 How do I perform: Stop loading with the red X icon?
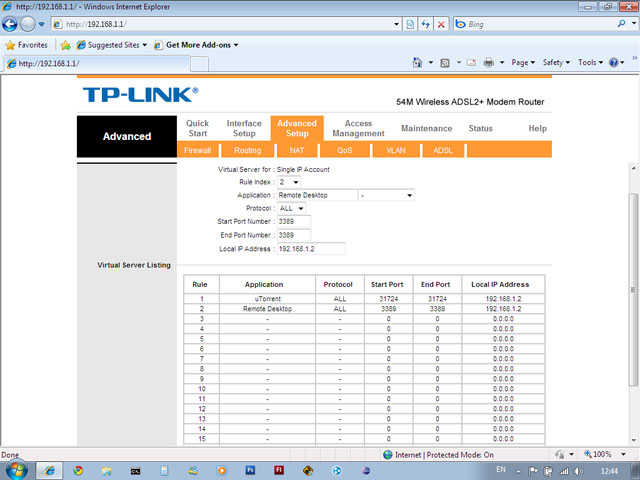click(441, 24)
